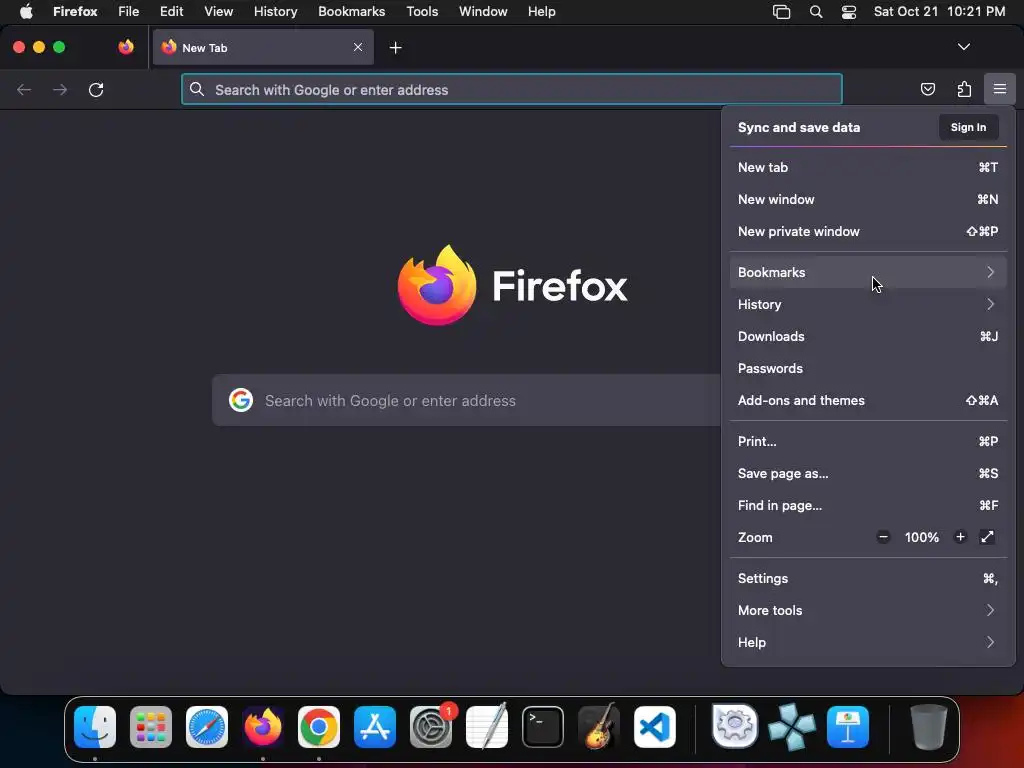Image resolution: width=1024 pixels, height=768 pixels.
Task: Click the page's Google search box
Action: (x=466, y=400)
